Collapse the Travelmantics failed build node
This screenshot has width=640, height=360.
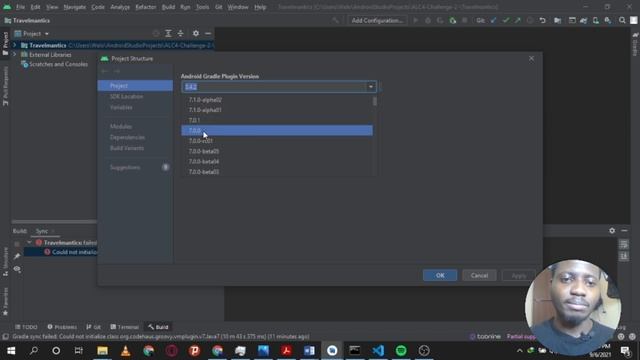(x=29, y=242)
